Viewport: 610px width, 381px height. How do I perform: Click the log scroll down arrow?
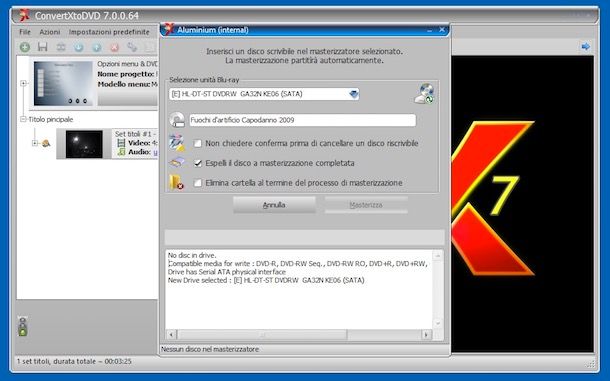pyautogui.click(x=438, y=324)
